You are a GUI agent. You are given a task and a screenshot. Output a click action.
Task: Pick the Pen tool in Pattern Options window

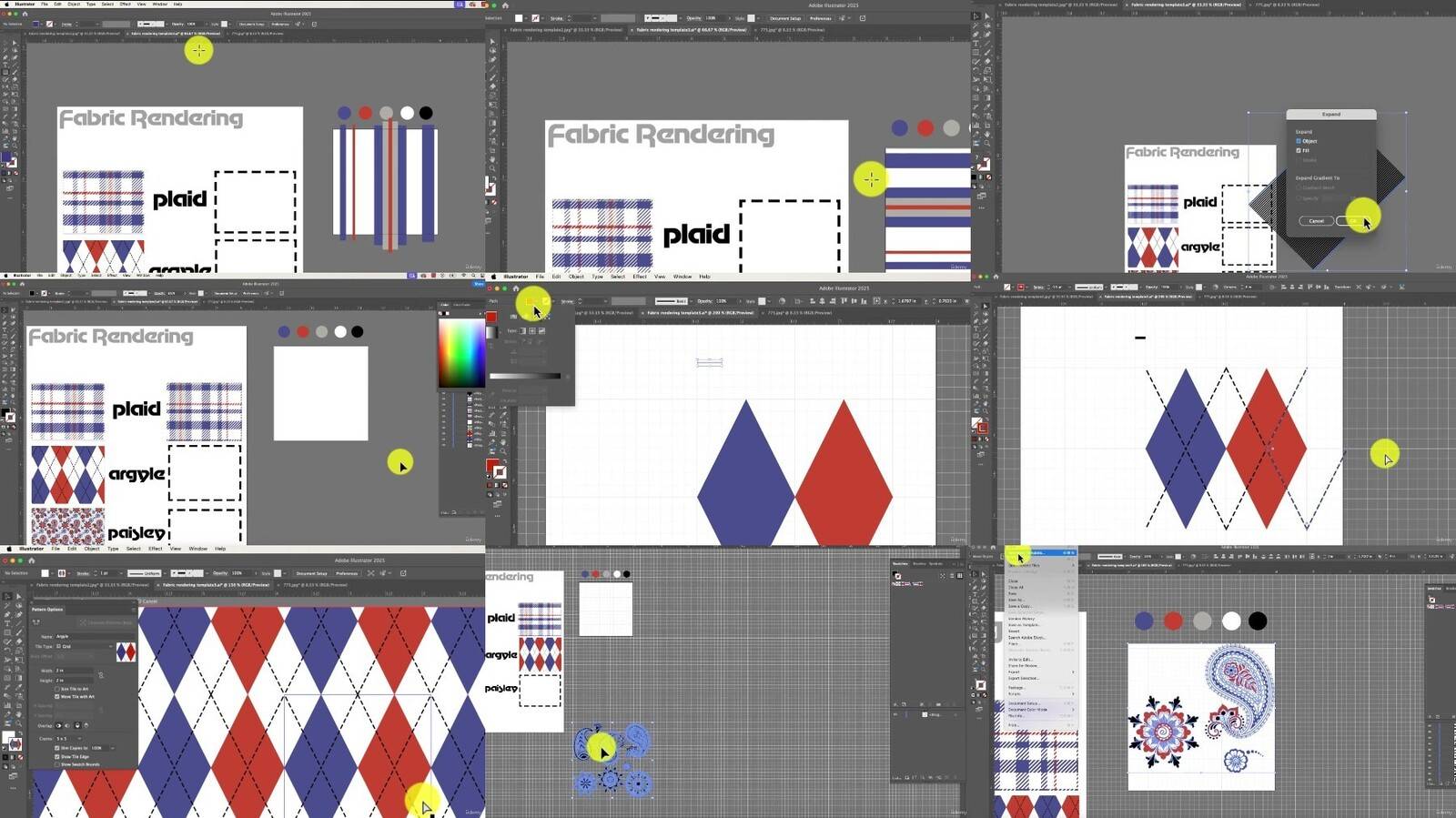(x=7, y=614)
